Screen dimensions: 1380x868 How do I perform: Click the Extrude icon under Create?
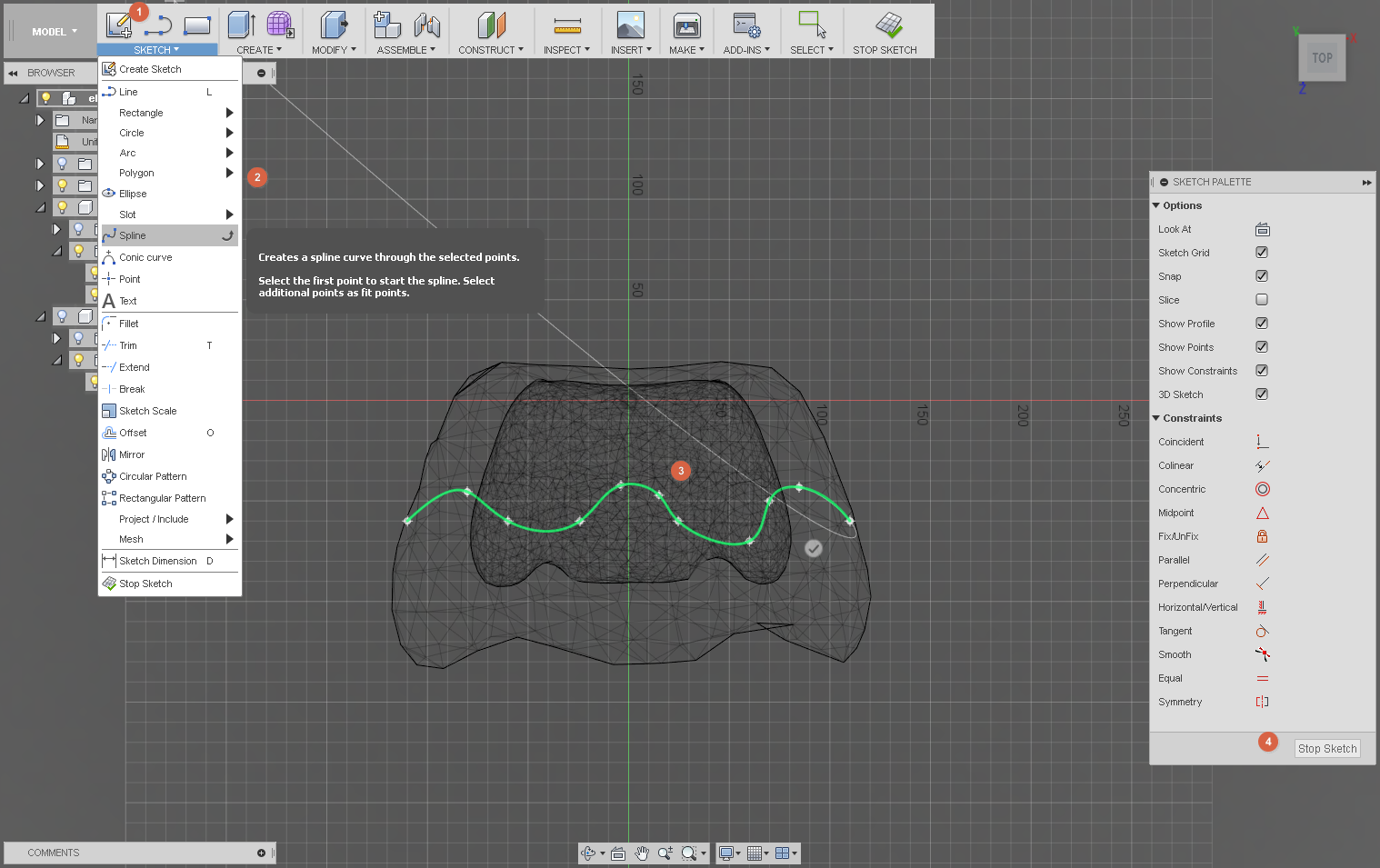tap(242, 25)
